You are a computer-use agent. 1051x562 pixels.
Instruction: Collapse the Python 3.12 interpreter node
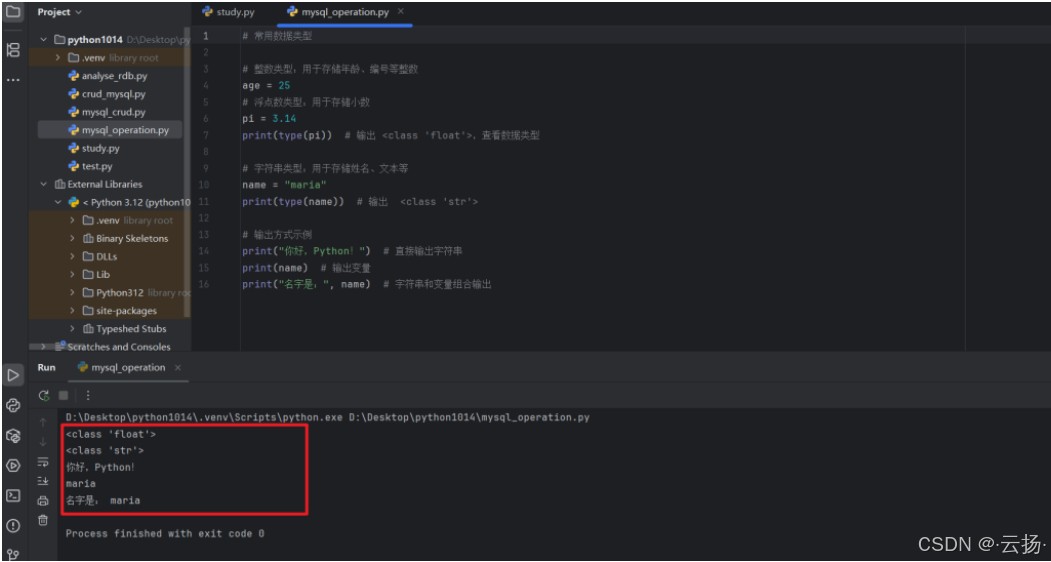click(58, 203)
